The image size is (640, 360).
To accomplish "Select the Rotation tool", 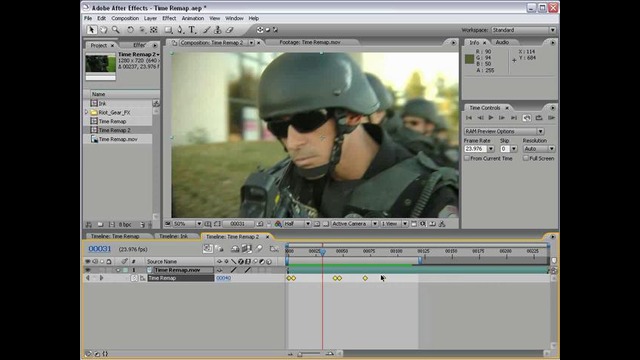I will coord(130,30).
